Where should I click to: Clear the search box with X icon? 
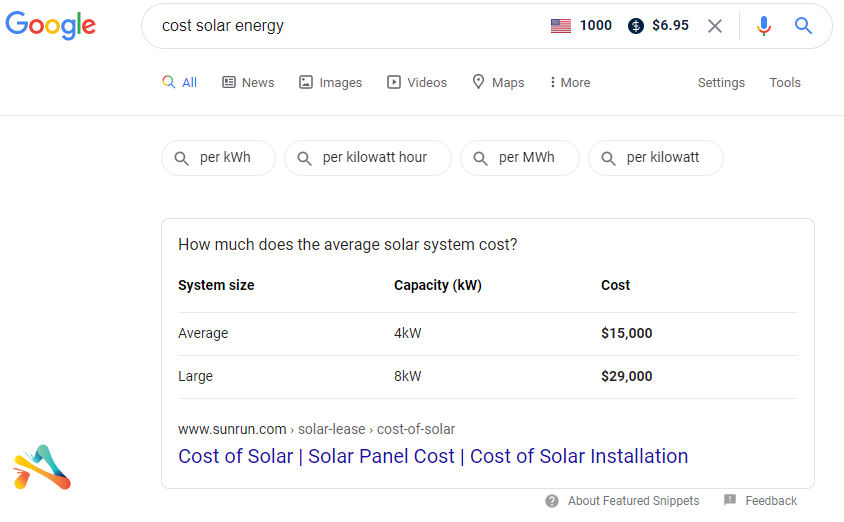(x=715, y=26)
